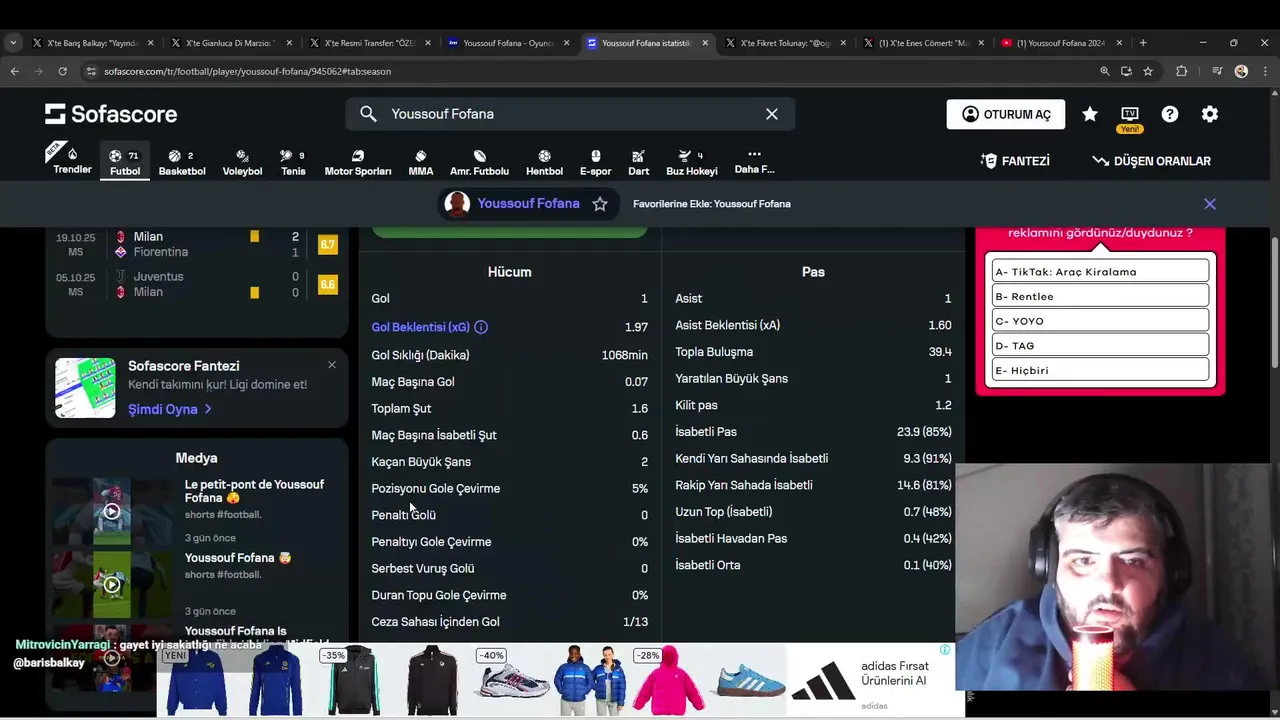
Task: Open a new browser tab
Action: [1143, 43]
